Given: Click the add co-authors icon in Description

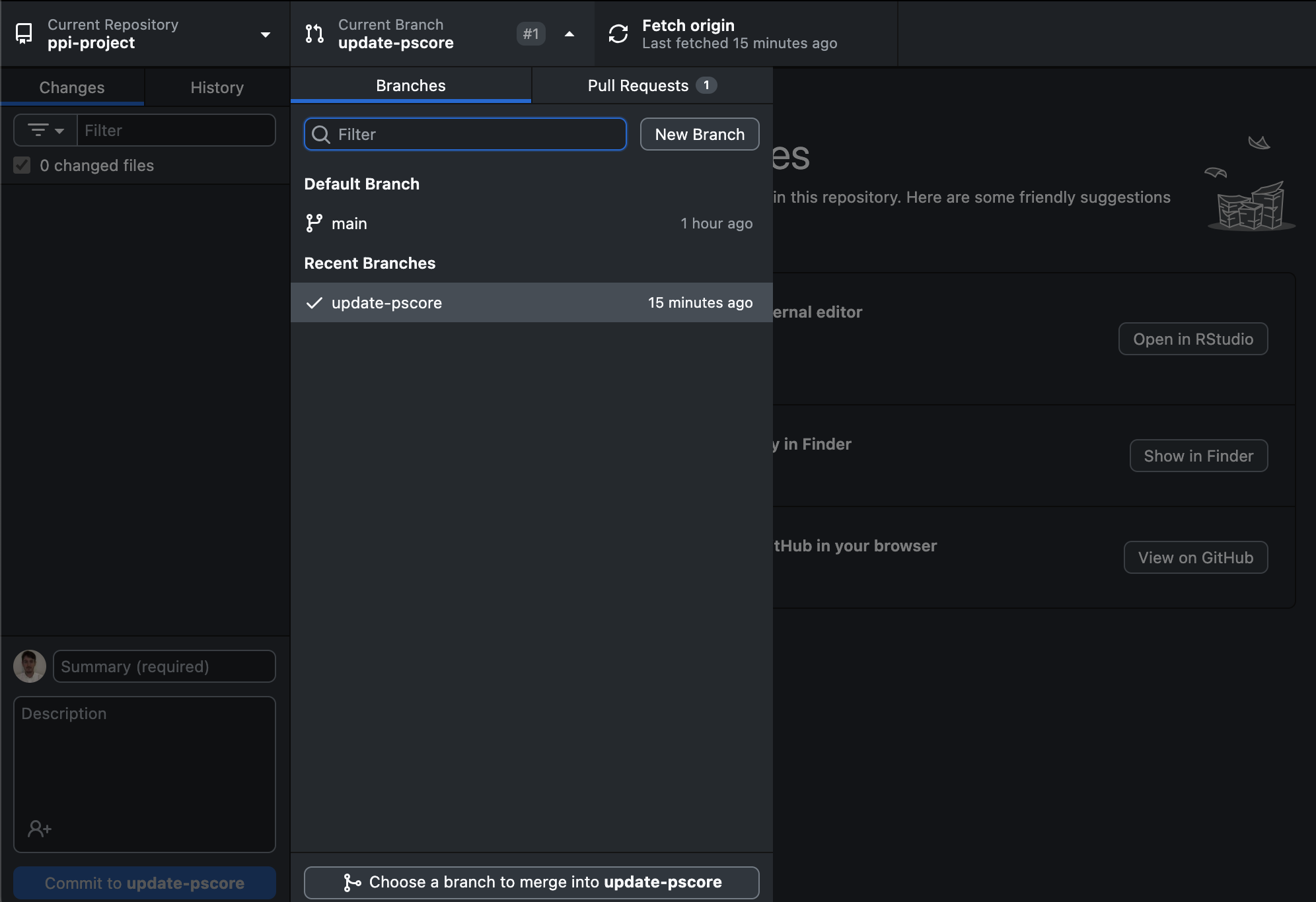Looking at the screenshot, I should (x=40, y=828).
